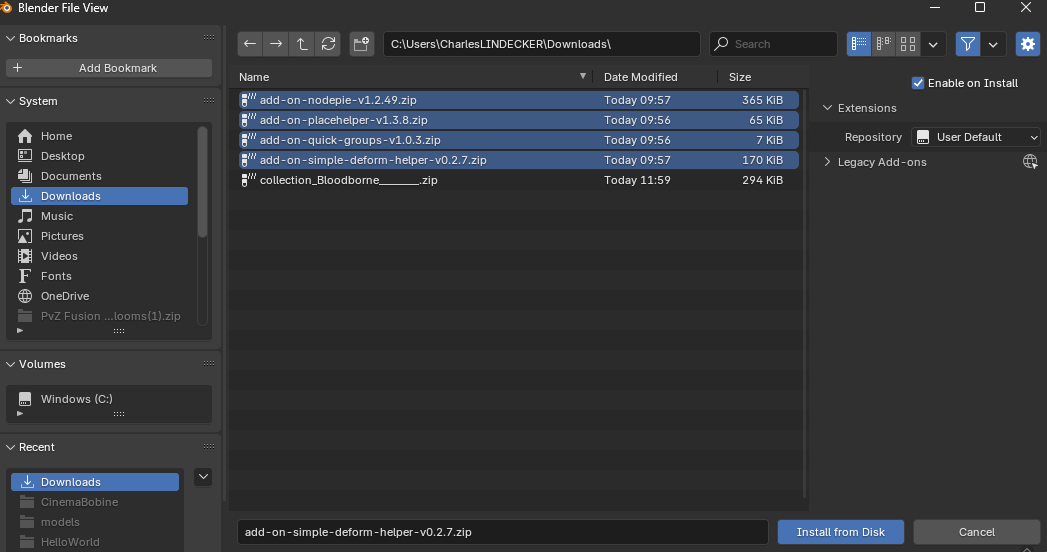Select collection_Bloodborne zip file
This screenshot has height=552, width=1047.
tap(519, 180)
